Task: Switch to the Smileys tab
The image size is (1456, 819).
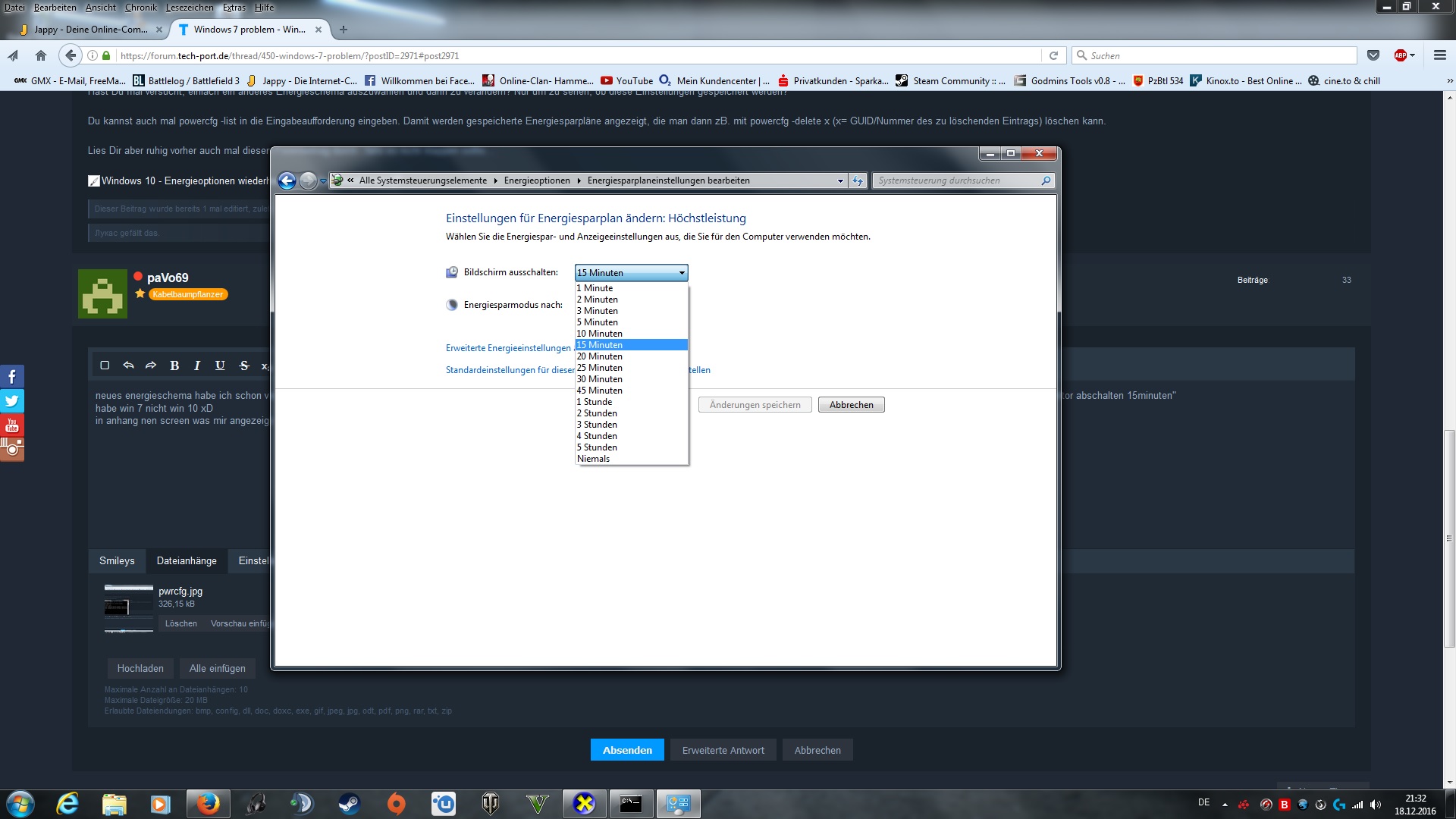Action: pyautogui.click(x=117, y=561)
